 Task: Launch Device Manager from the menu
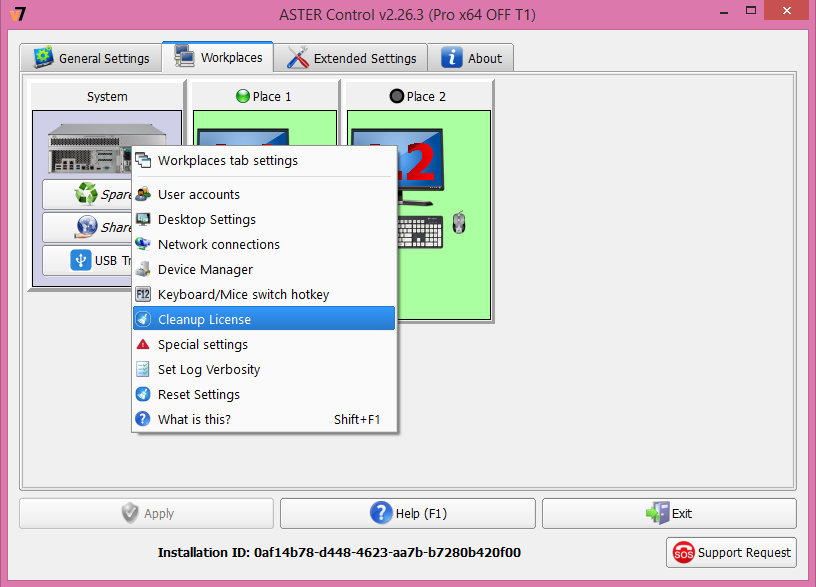pyautogui.click(x=264, y=270)
